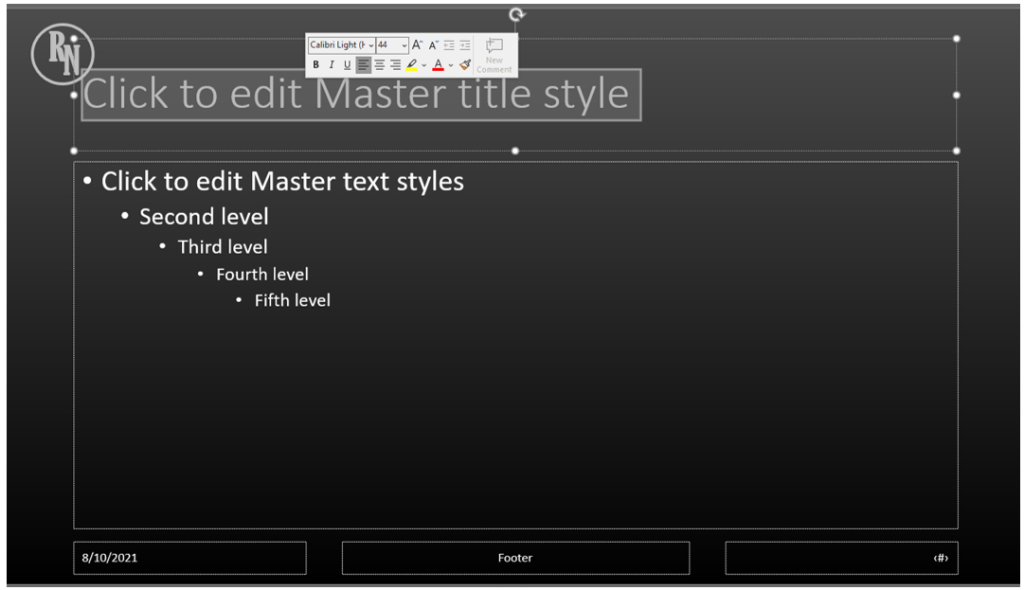The width and height of the screenshot is (1024, 590).
Task: Select the Align Left icon
Action: click(363, 65)
